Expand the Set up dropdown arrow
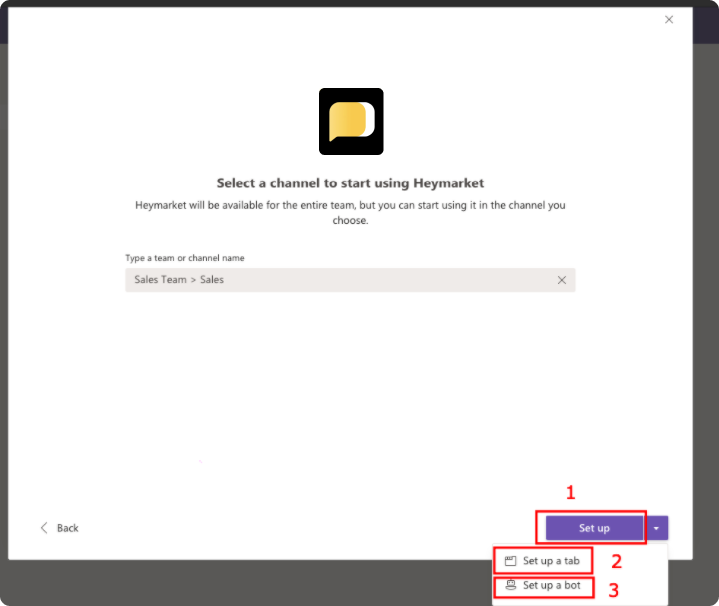 (x=656, y=528)
